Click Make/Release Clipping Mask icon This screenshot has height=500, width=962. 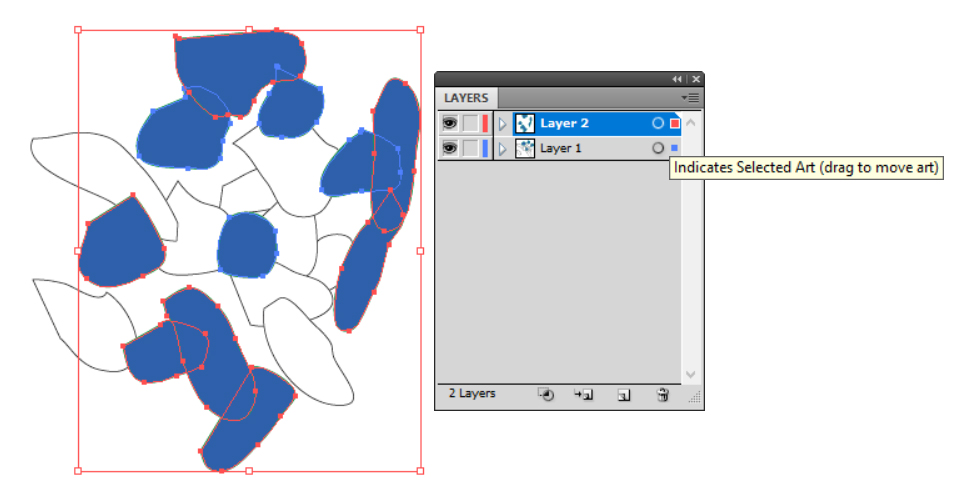tap(546, 394)
